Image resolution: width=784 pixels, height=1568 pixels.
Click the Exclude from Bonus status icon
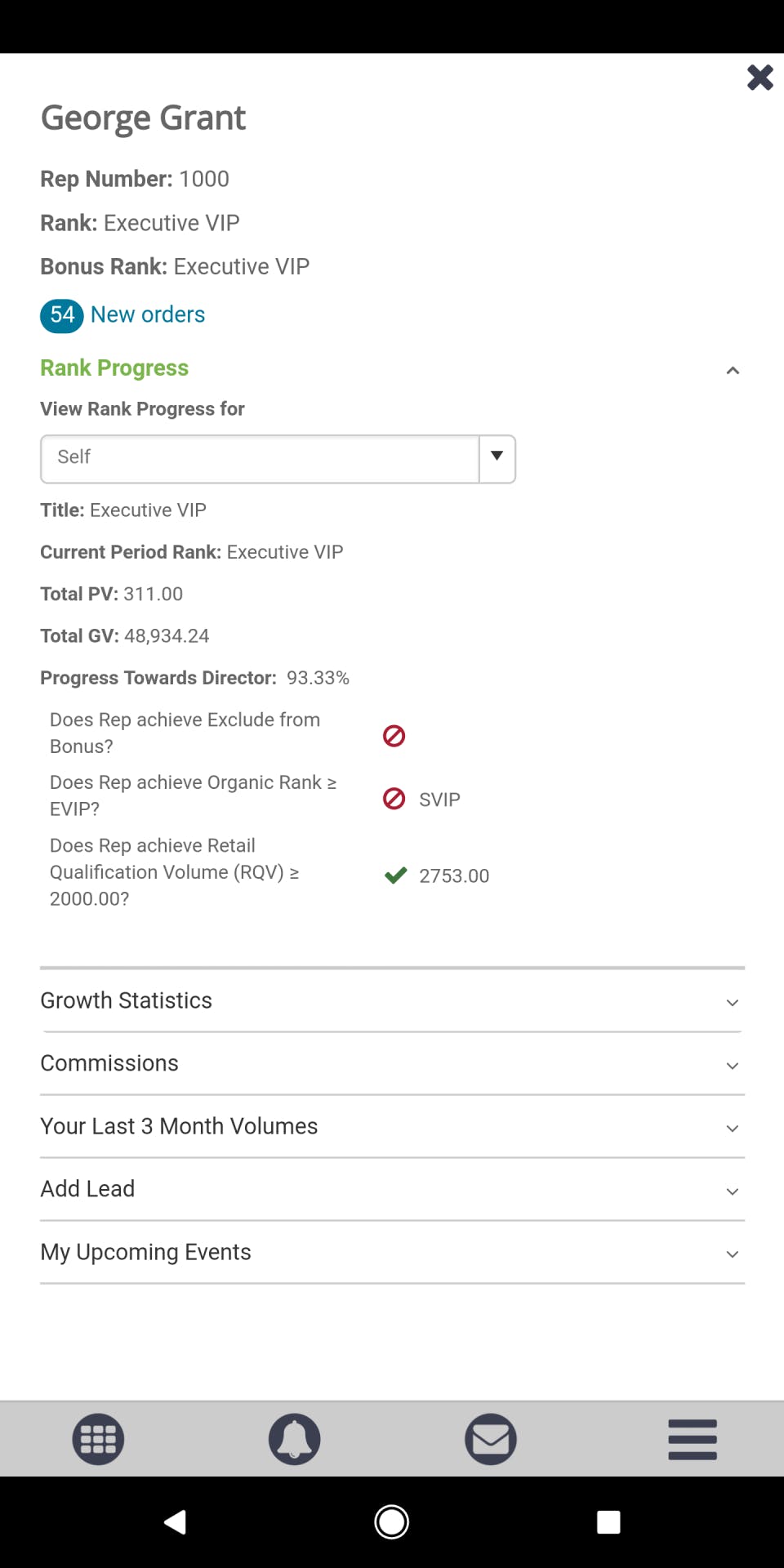point(394,736)
